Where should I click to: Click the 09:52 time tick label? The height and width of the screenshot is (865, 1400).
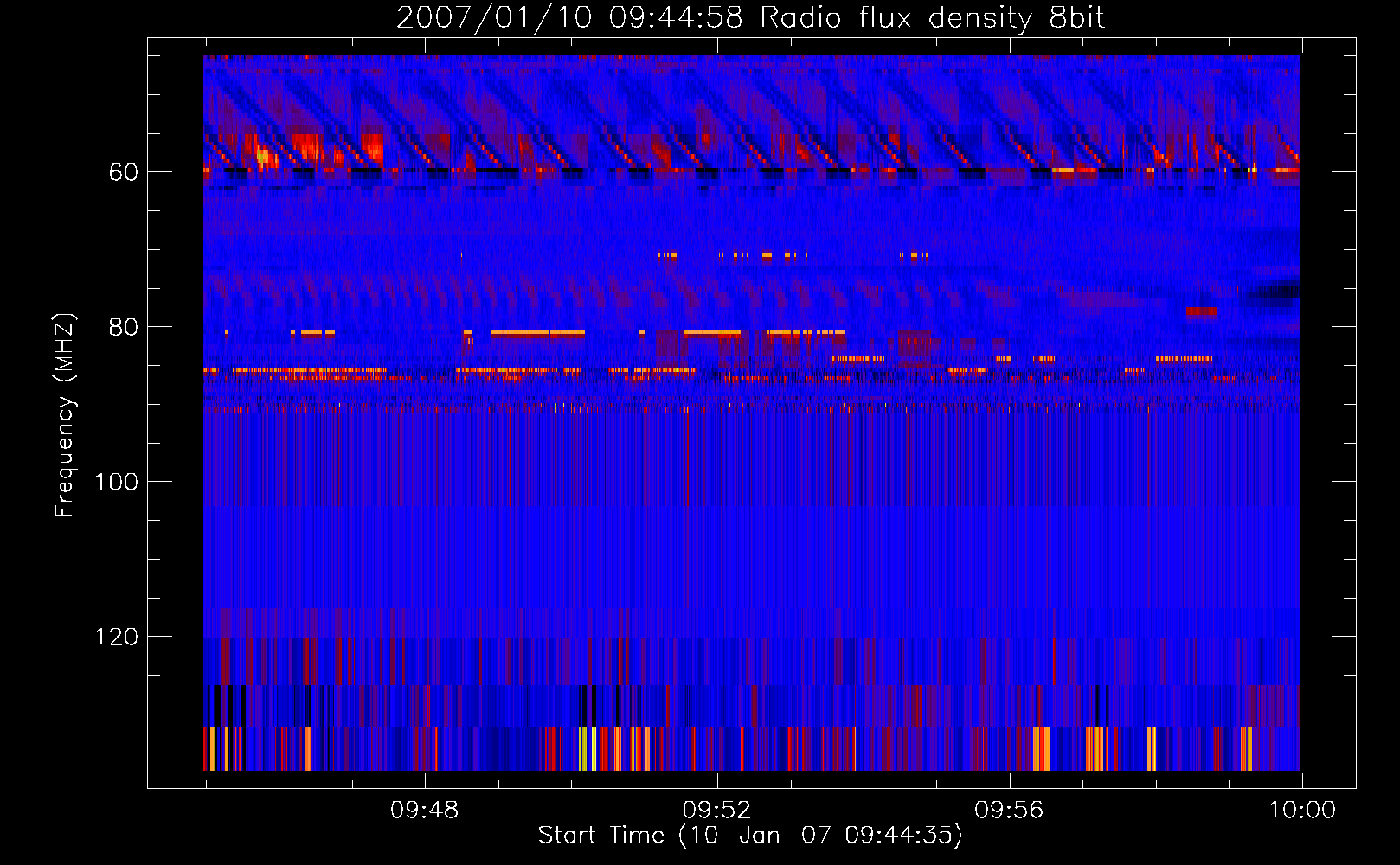(x=716, y=811)
